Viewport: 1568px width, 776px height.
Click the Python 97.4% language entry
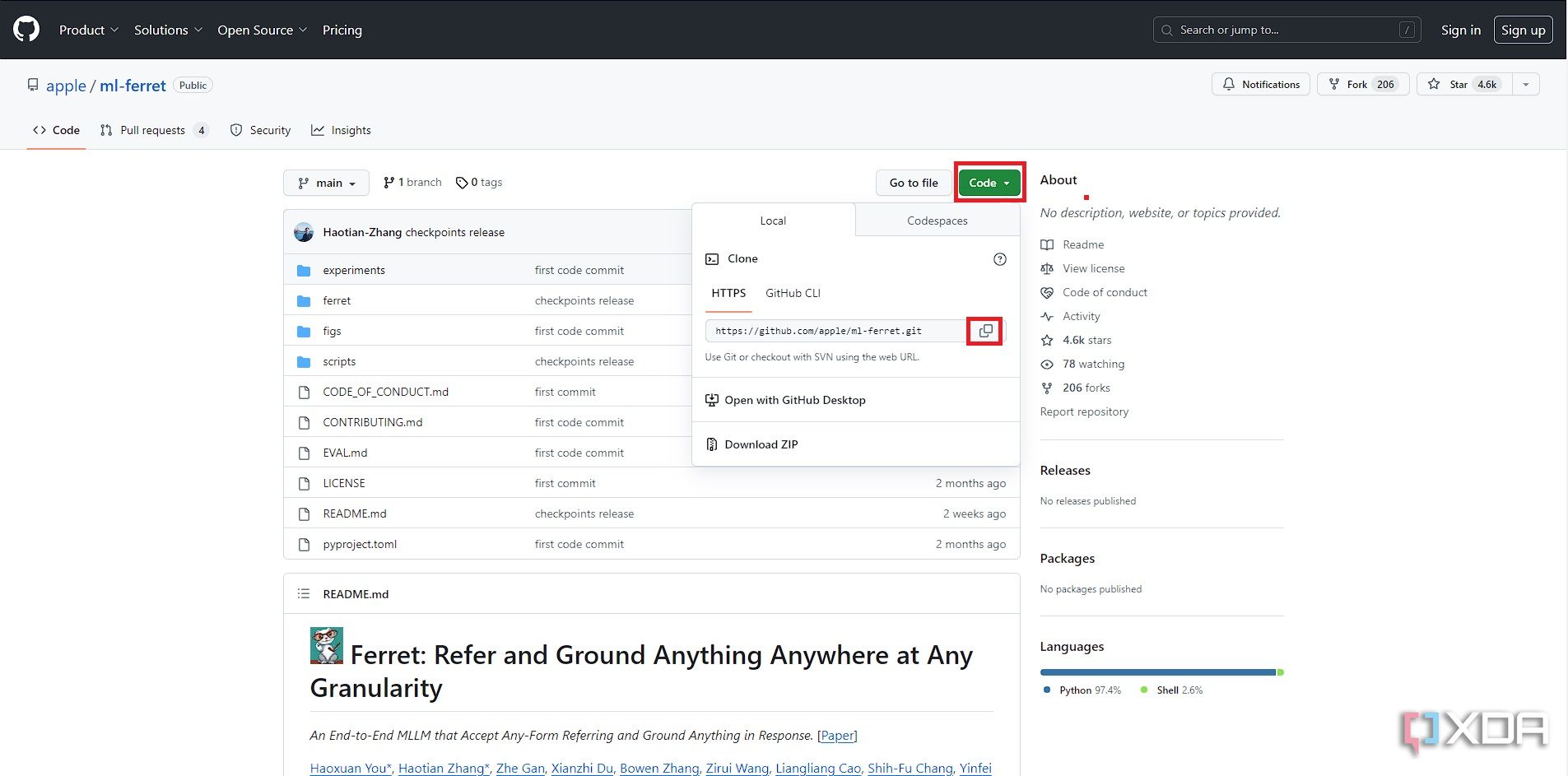[1082, 690]
